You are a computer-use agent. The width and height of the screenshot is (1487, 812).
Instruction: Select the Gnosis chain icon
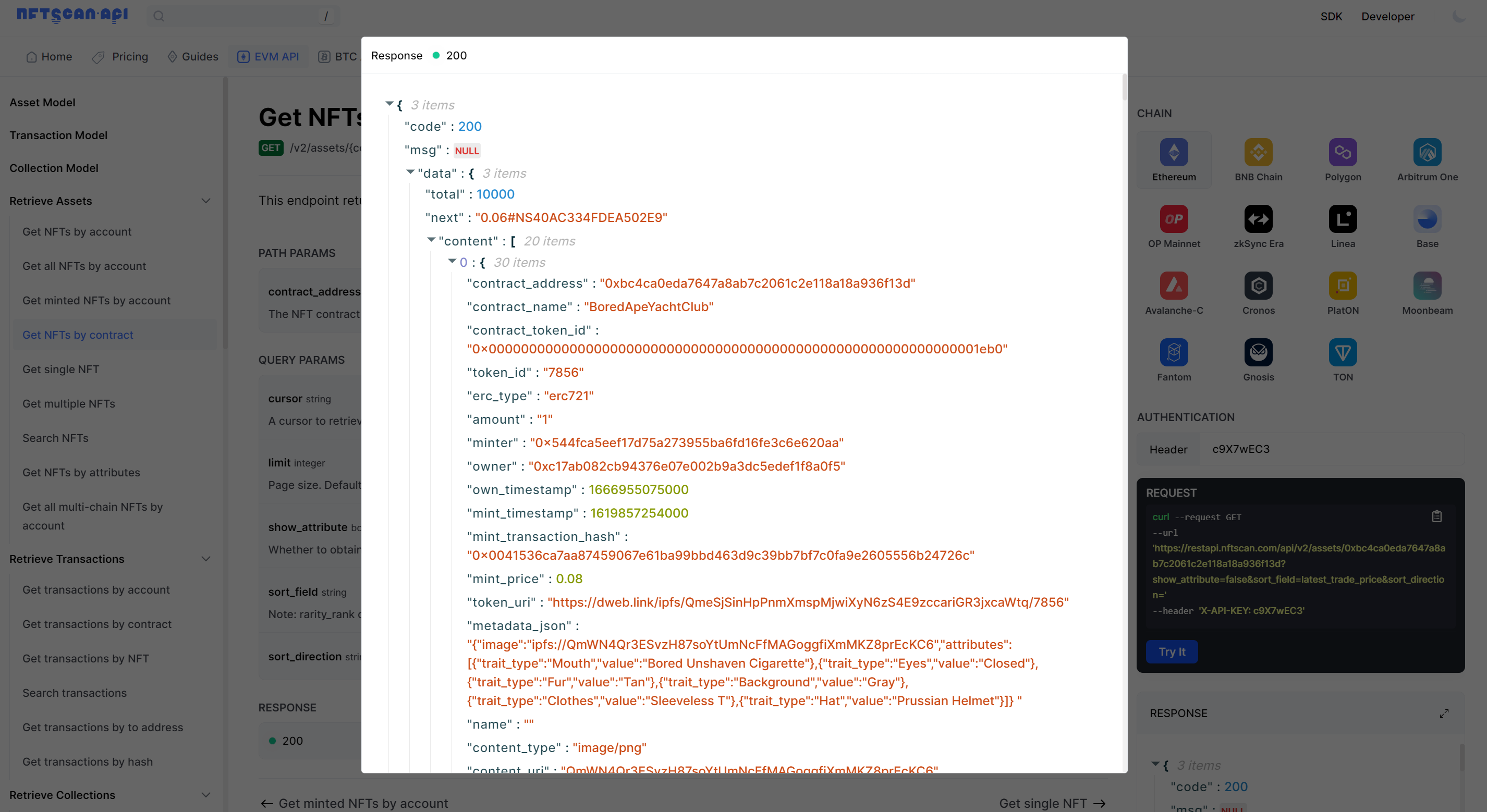1258,353
